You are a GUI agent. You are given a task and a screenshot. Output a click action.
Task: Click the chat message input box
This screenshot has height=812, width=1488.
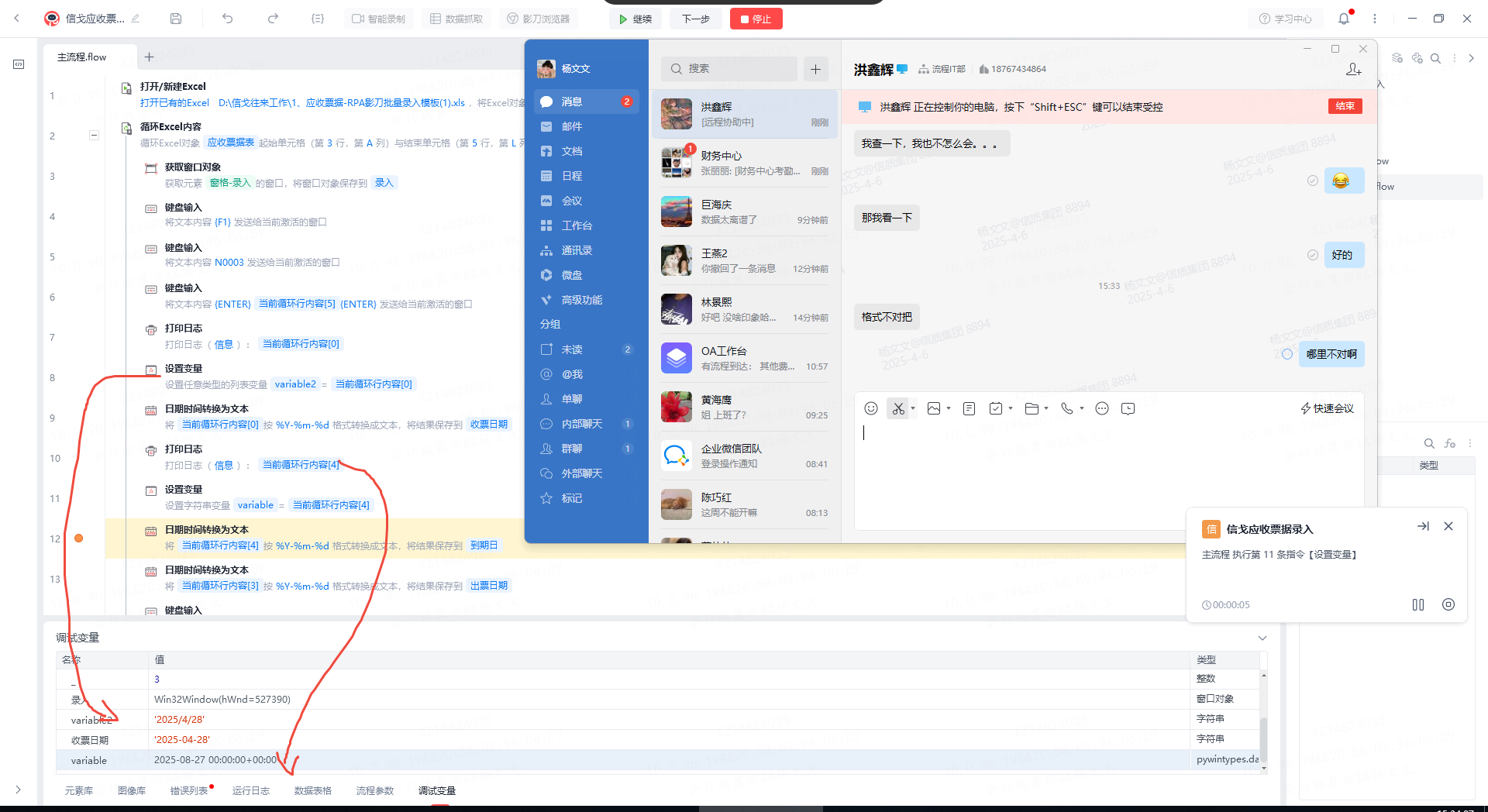[1108, 474]
